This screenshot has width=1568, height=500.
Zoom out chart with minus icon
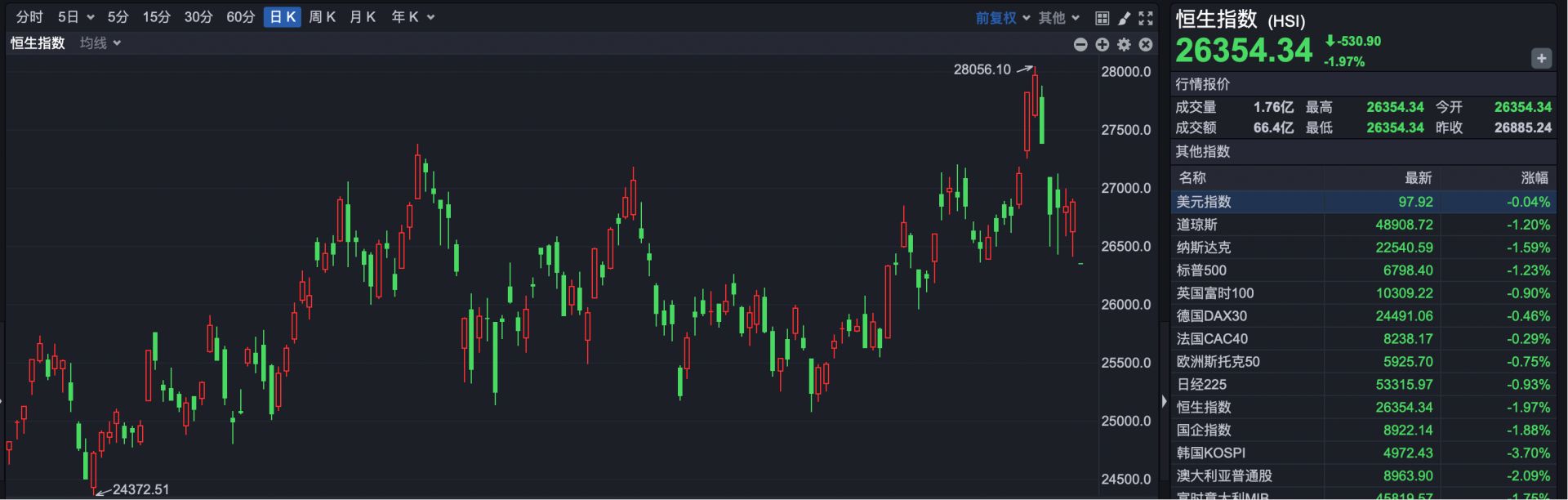(x=1080, y=44)
